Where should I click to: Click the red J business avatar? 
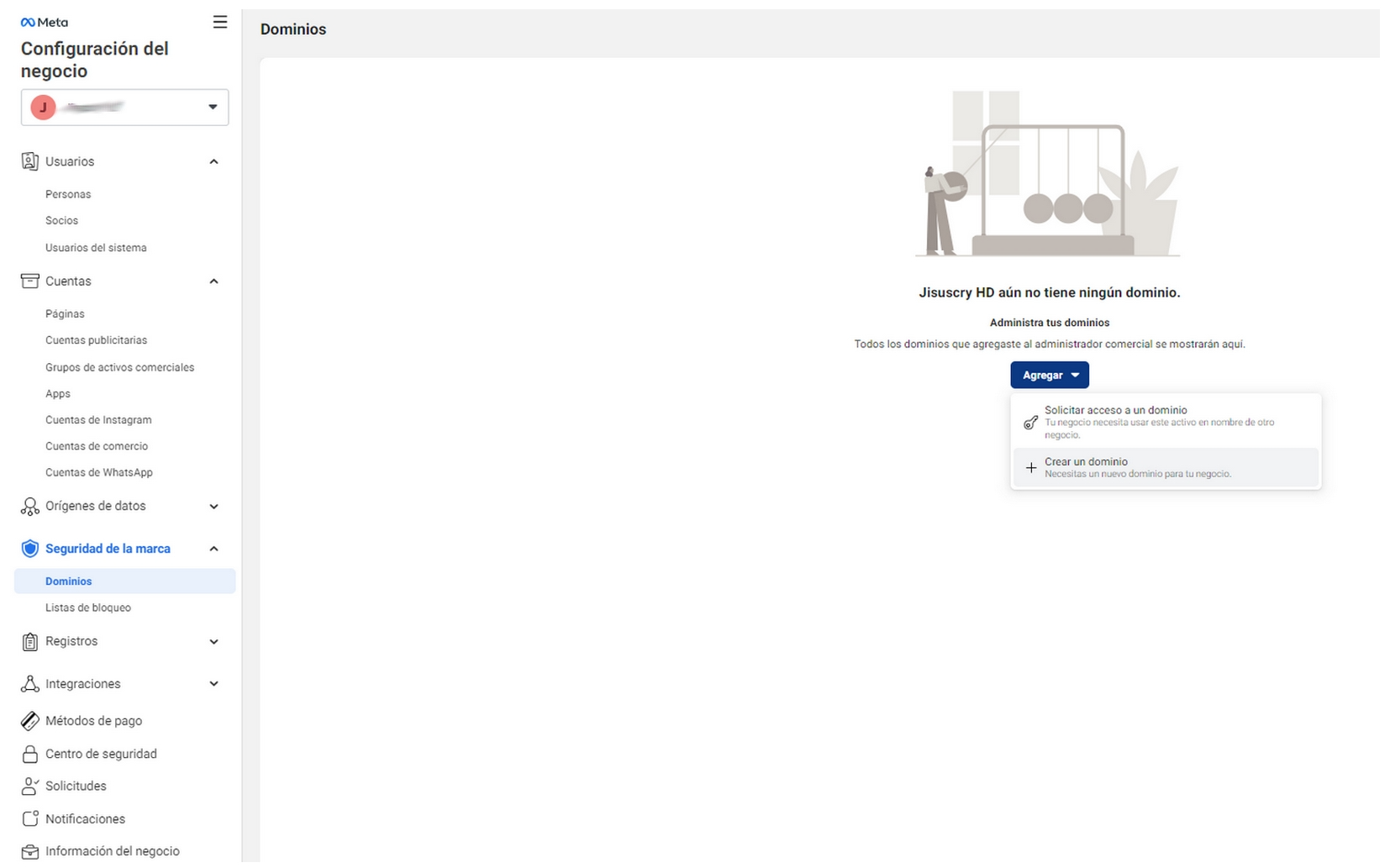[43, 107]
